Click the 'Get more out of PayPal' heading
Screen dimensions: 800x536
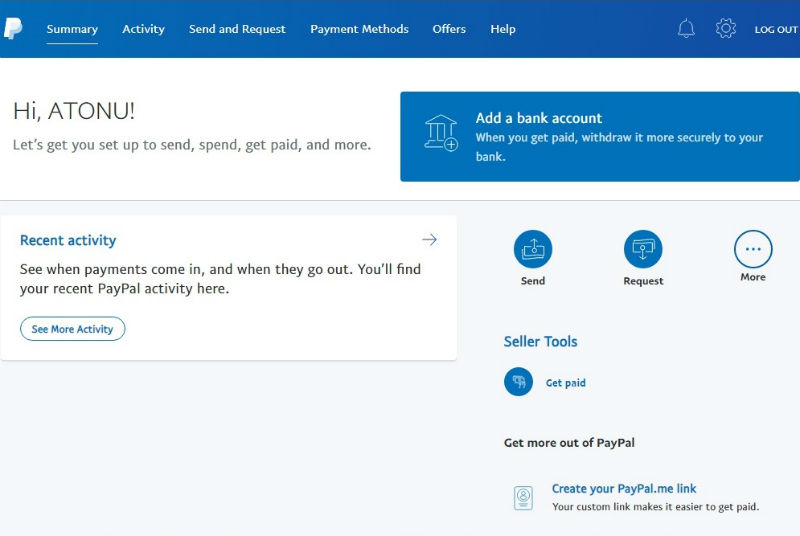[x=569, y=443]
